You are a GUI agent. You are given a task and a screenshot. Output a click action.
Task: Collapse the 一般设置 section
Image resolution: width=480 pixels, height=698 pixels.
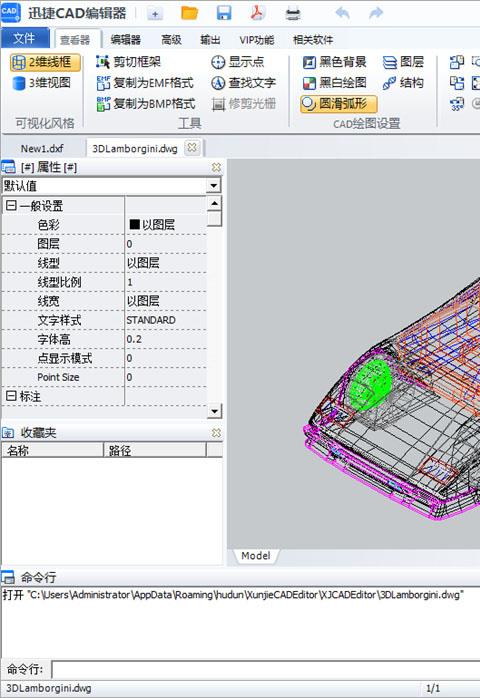pyautogui.click(x=11, y=205)
